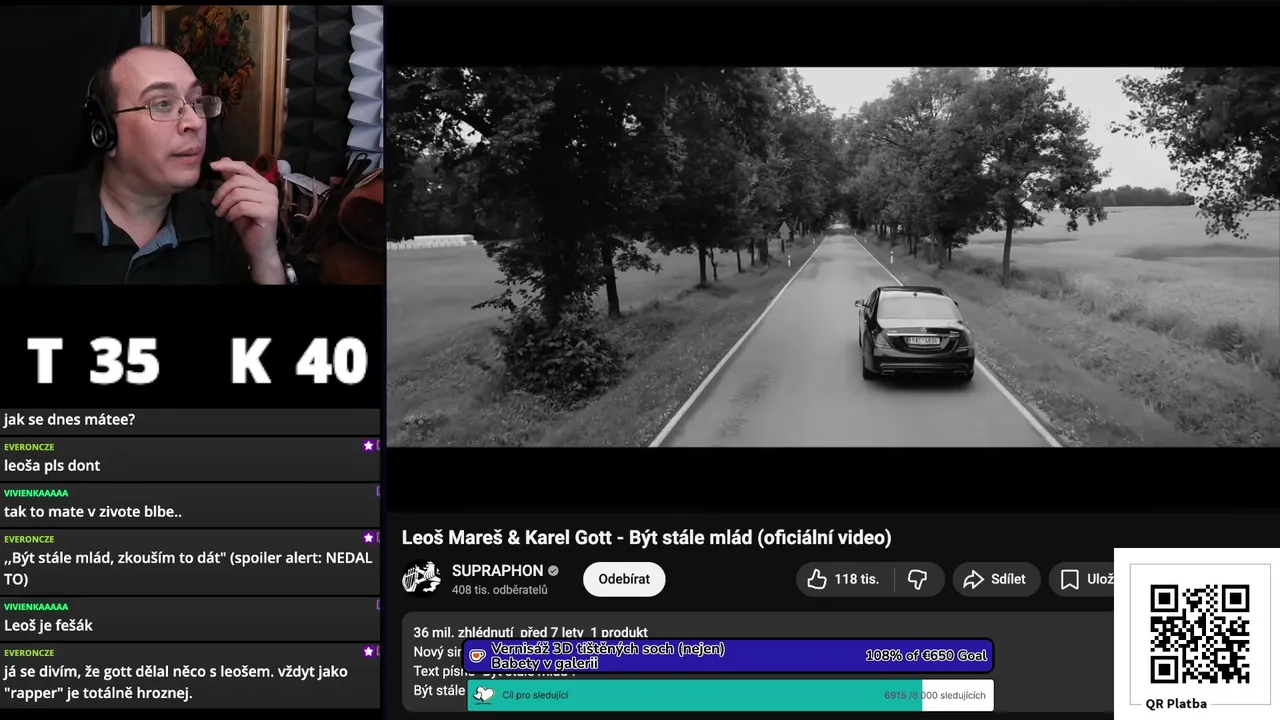Viewport: 1280px width, 720px height.
Task: Click the Leoš Mareš & Karel Gott video title
Action: coord(646,537)
